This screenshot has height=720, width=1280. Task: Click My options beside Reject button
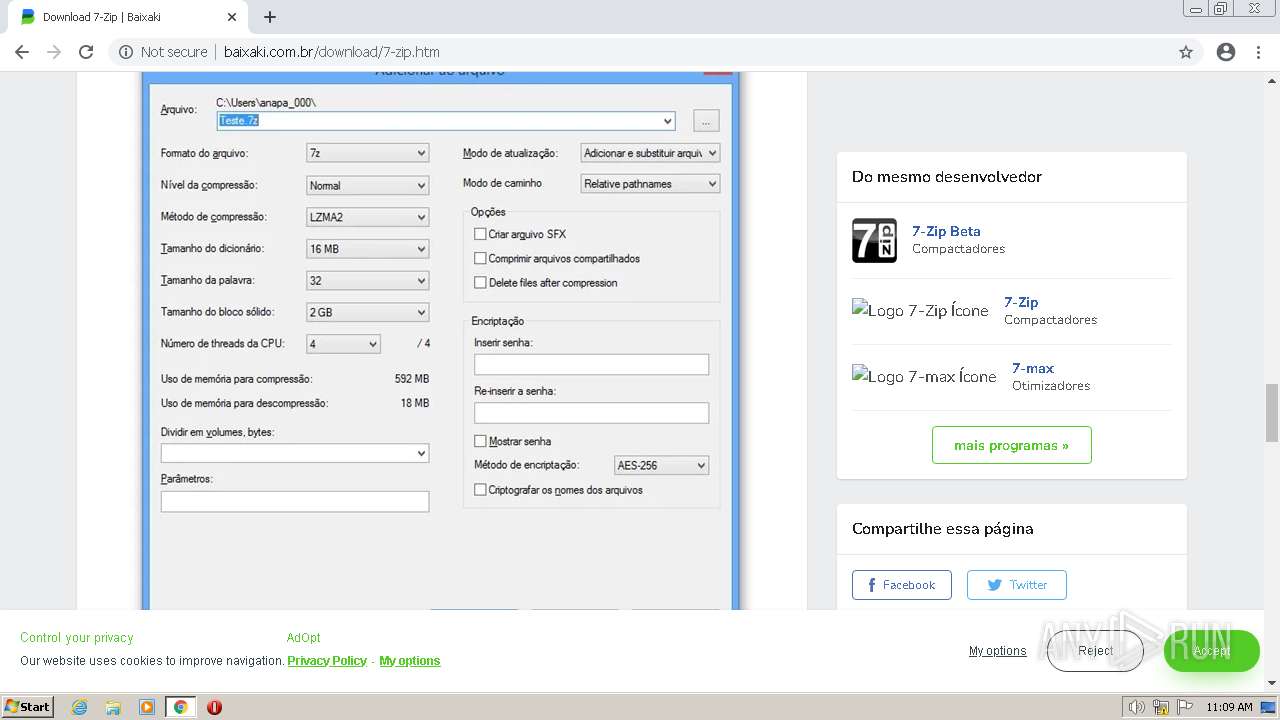[997, 651]
